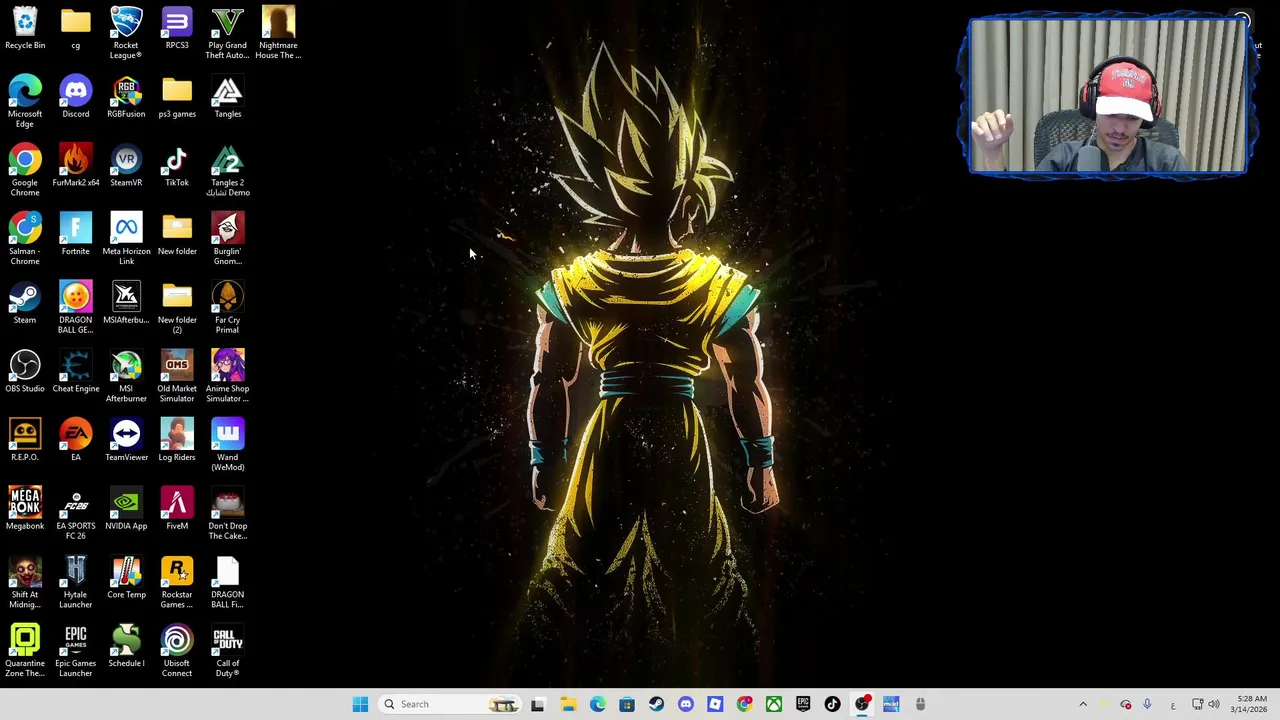Open Steam desktop shortcut
The height and width of the screenshot is (720, 1280).
pyautogui.click(x=25, y=302)
